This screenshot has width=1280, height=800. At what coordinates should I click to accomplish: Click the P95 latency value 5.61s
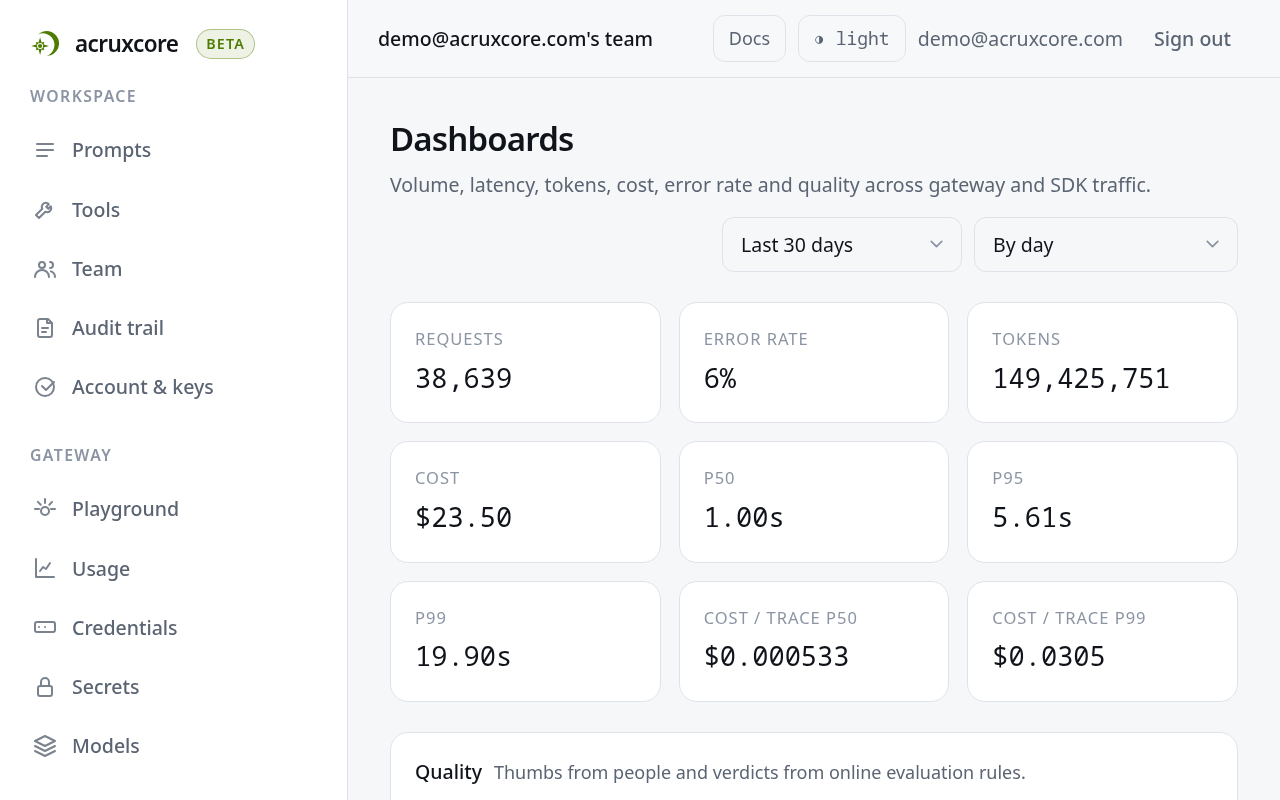pyautogui.click(x=1032, y=518)
